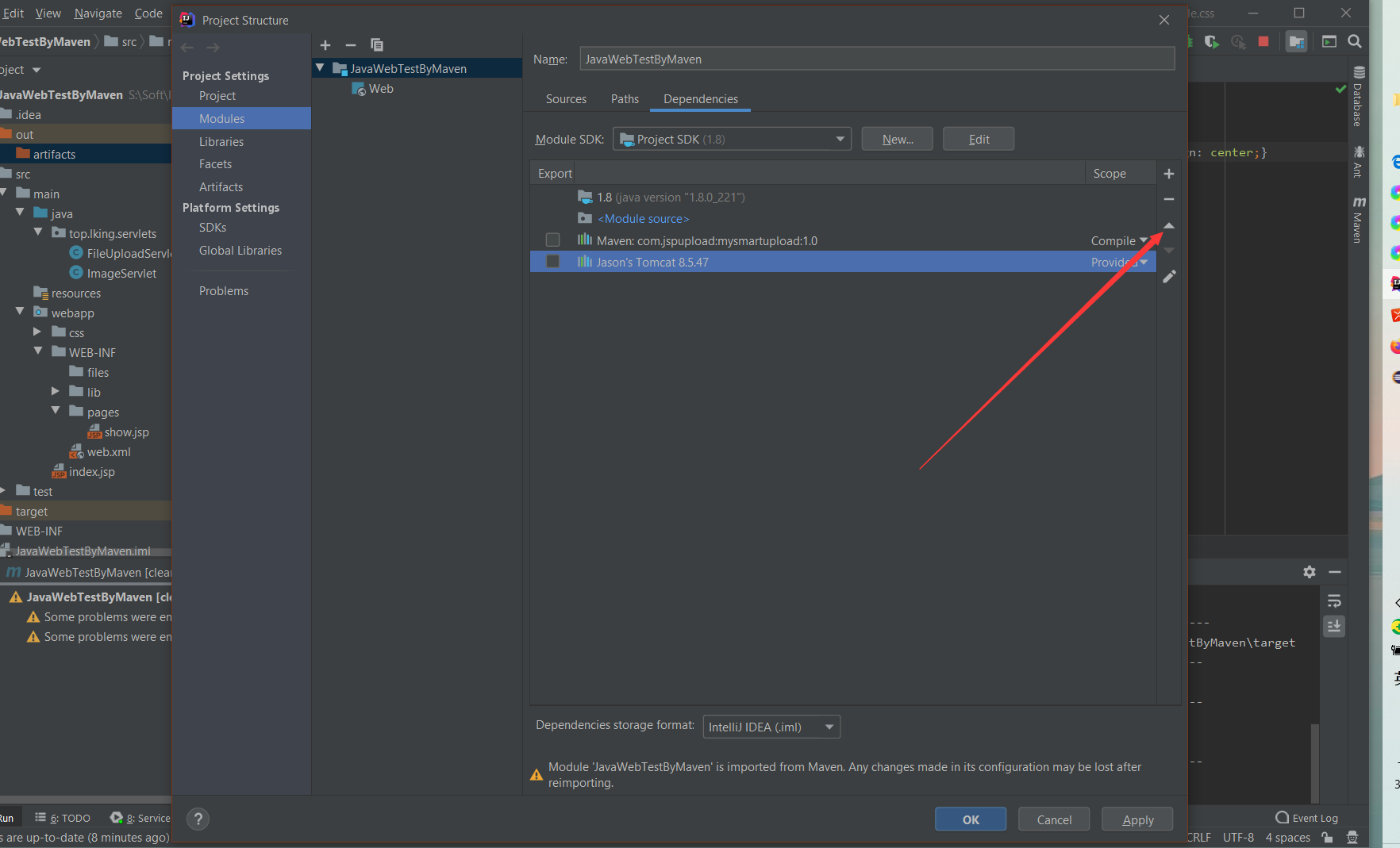Viewport: 1400px width, 848px height.
Task: Open Module SDK dropdown
Action: point(732,139)
